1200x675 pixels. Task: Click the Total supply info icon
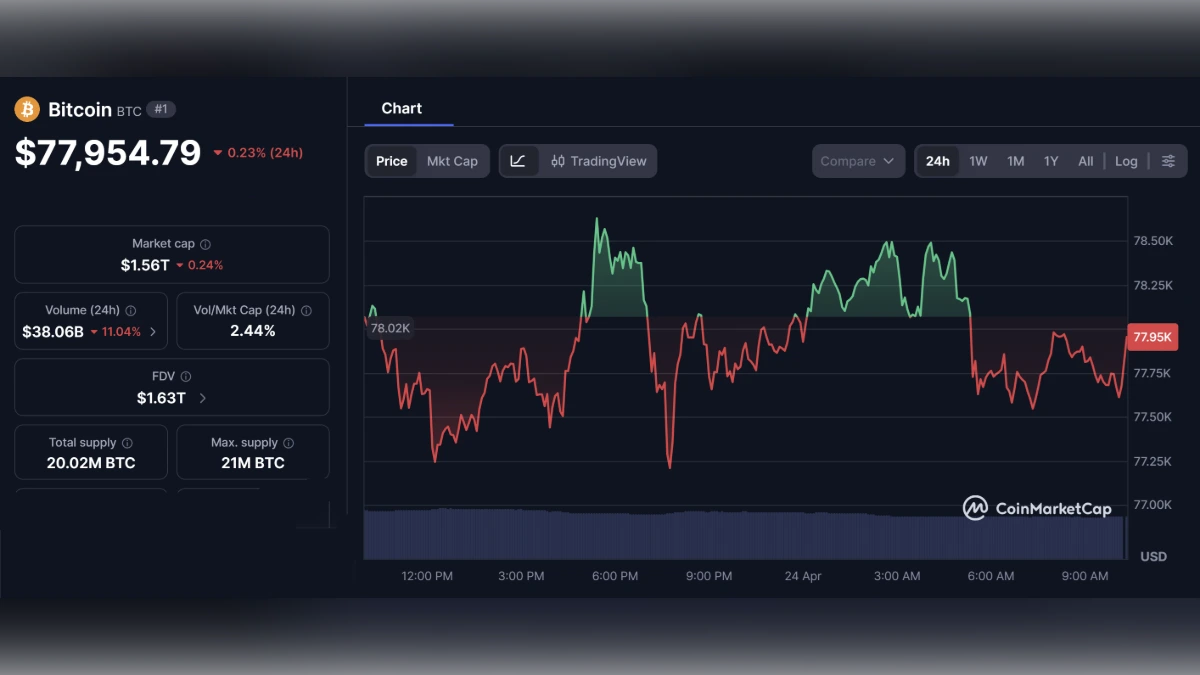(127, 443)
